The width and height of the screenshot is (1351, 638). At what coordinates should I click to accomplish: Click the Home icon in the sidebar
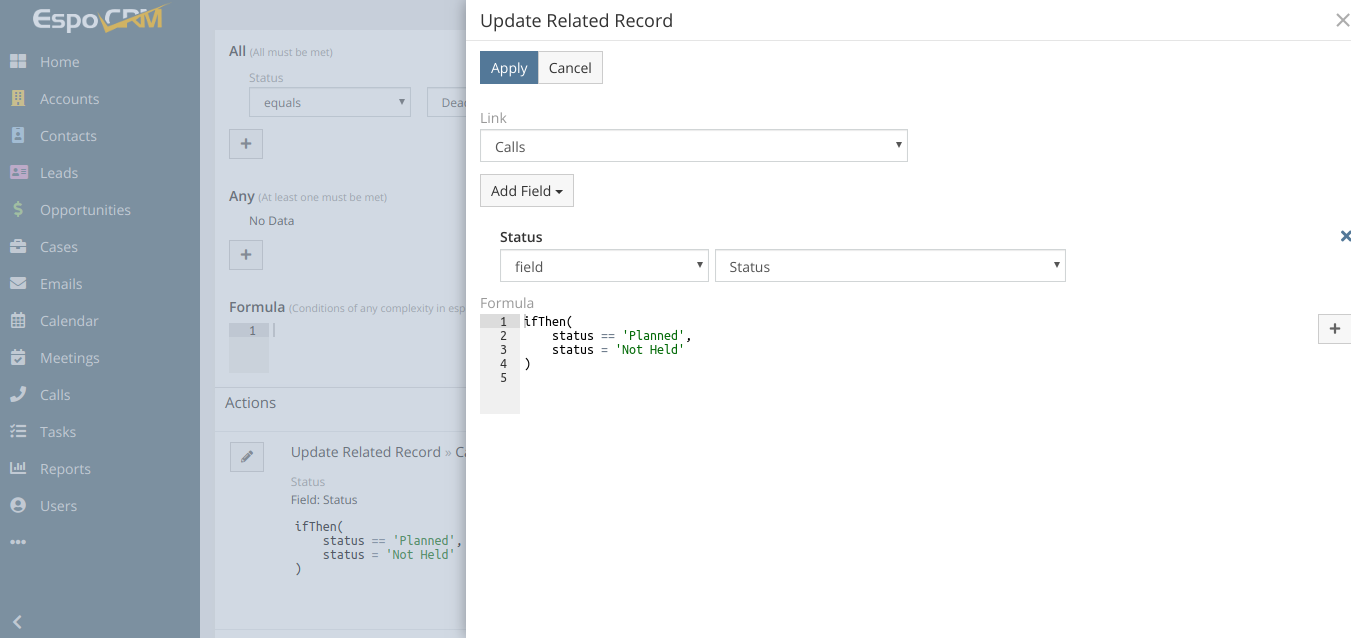18,62
